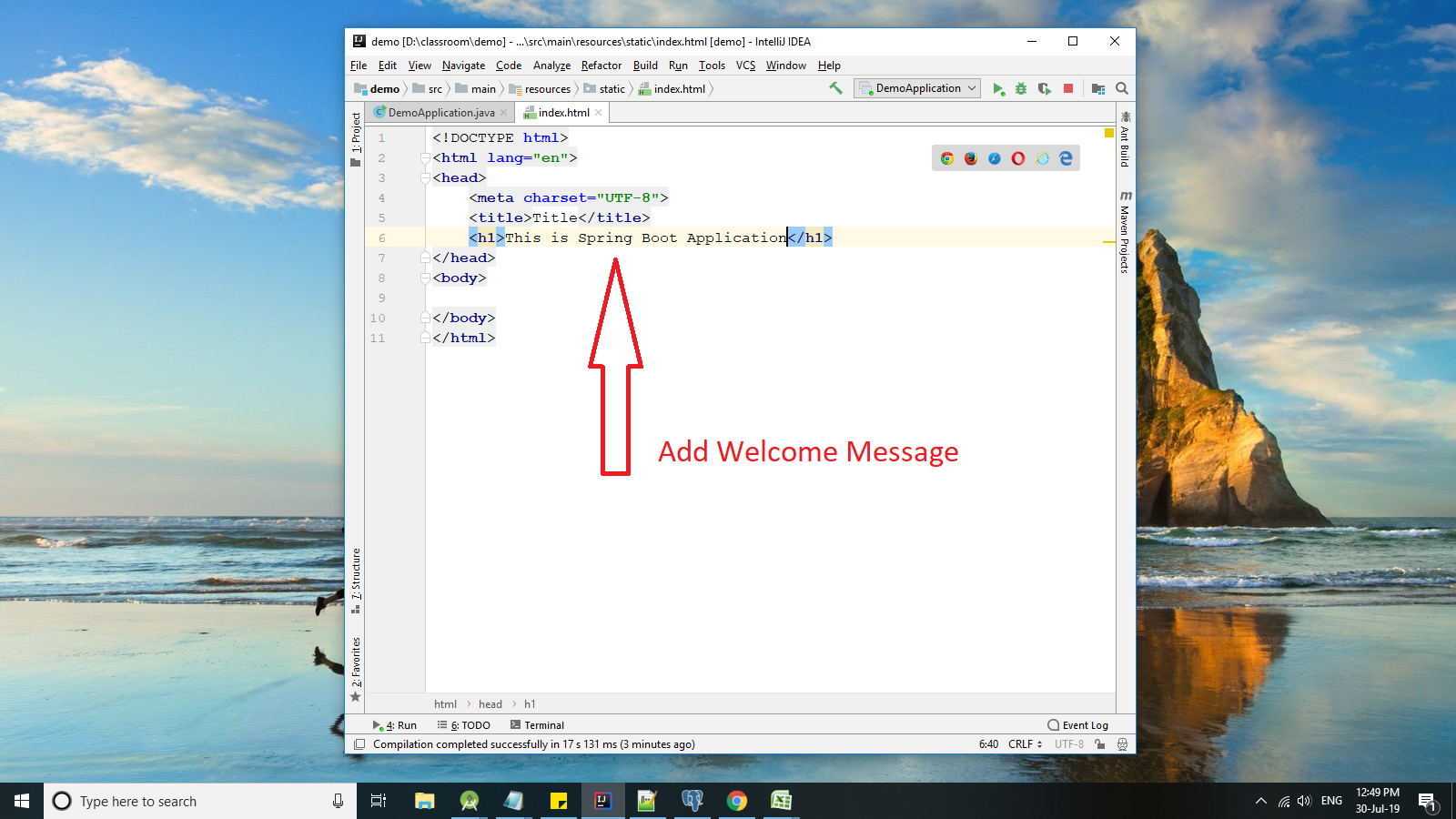Click the UTF-8 file encoding selector
This screenshot has width=1456, height=819.
pyautogui.click(x=1069, y=744)
